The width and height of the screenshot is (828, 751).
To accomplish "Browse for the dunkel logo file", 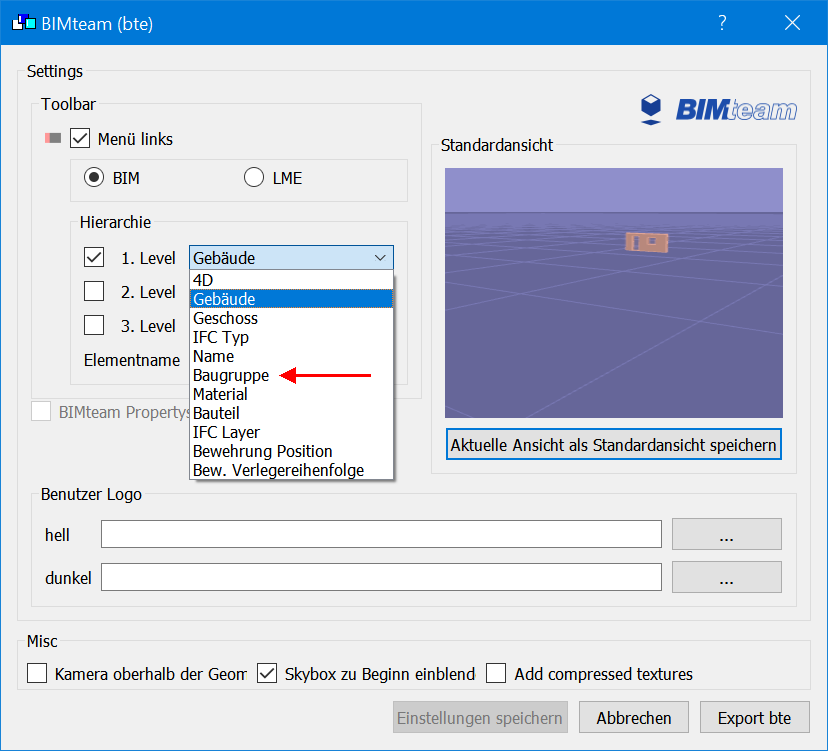I will pos(727,577).
